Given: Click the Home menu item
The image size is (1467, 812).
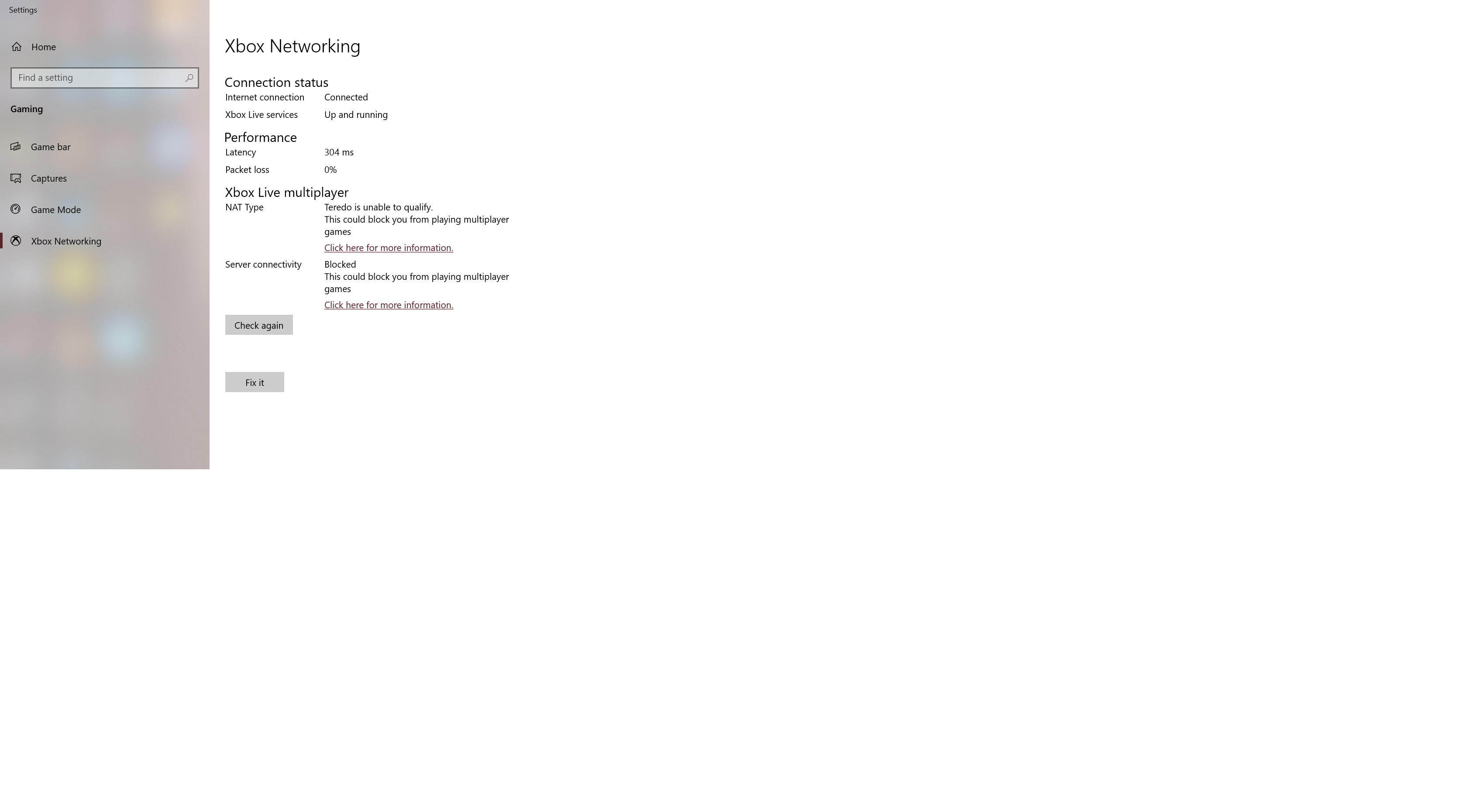Looking at the screenshot, I should (x=43, y=46).
